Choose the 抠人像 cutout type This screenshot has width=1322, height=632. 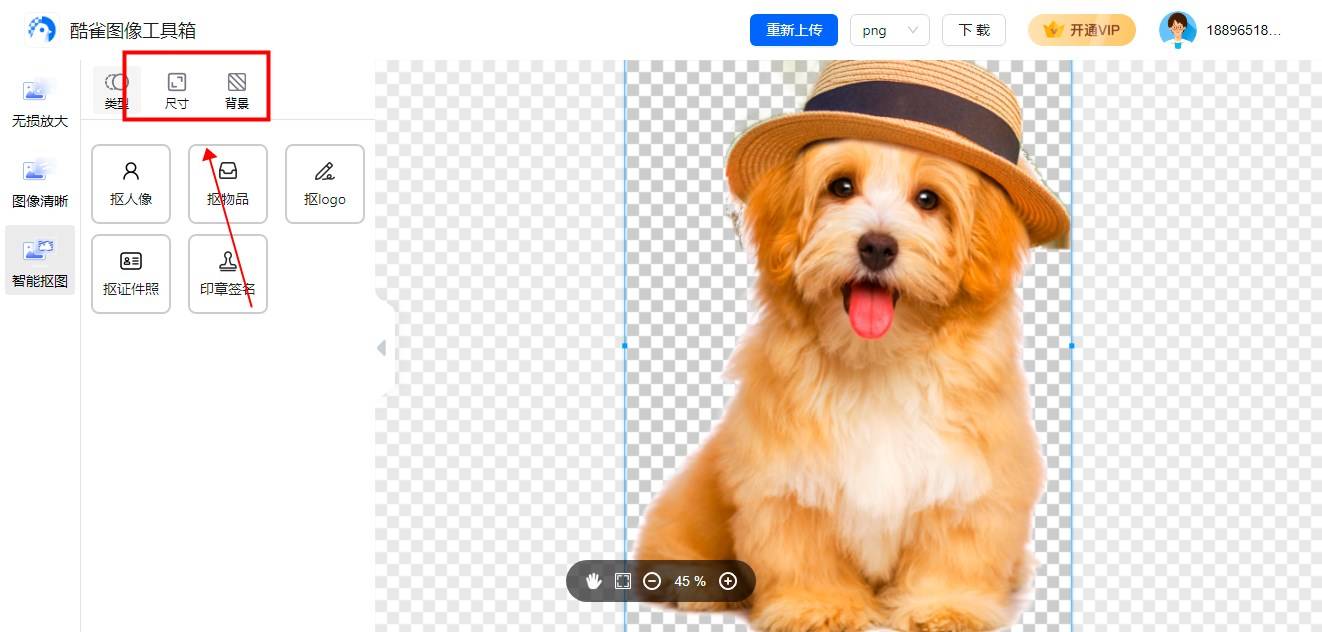point(131,184)
